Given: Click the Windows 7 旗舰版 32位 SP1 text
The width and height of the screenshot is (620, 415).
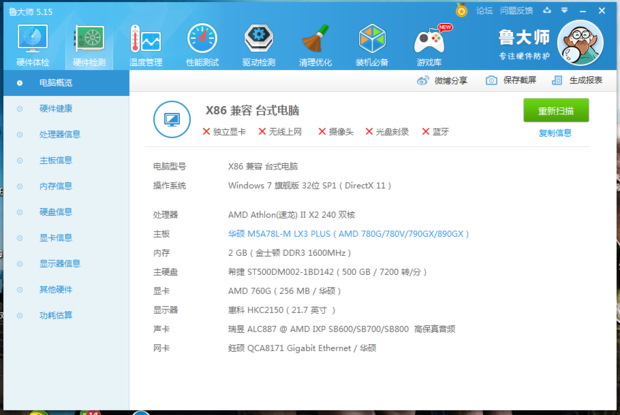Looking at the screenshot, I should coord(310,186).
